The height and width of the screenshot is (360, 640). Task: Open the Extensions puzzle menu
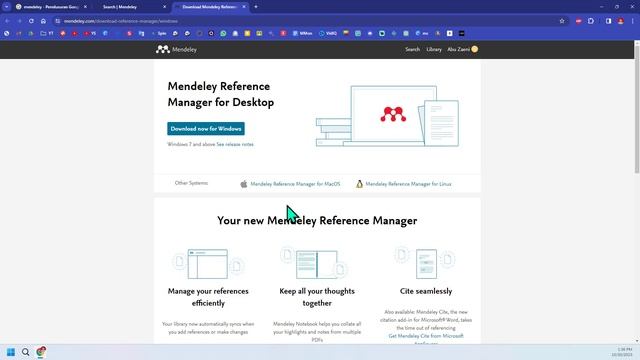(591, 21)
